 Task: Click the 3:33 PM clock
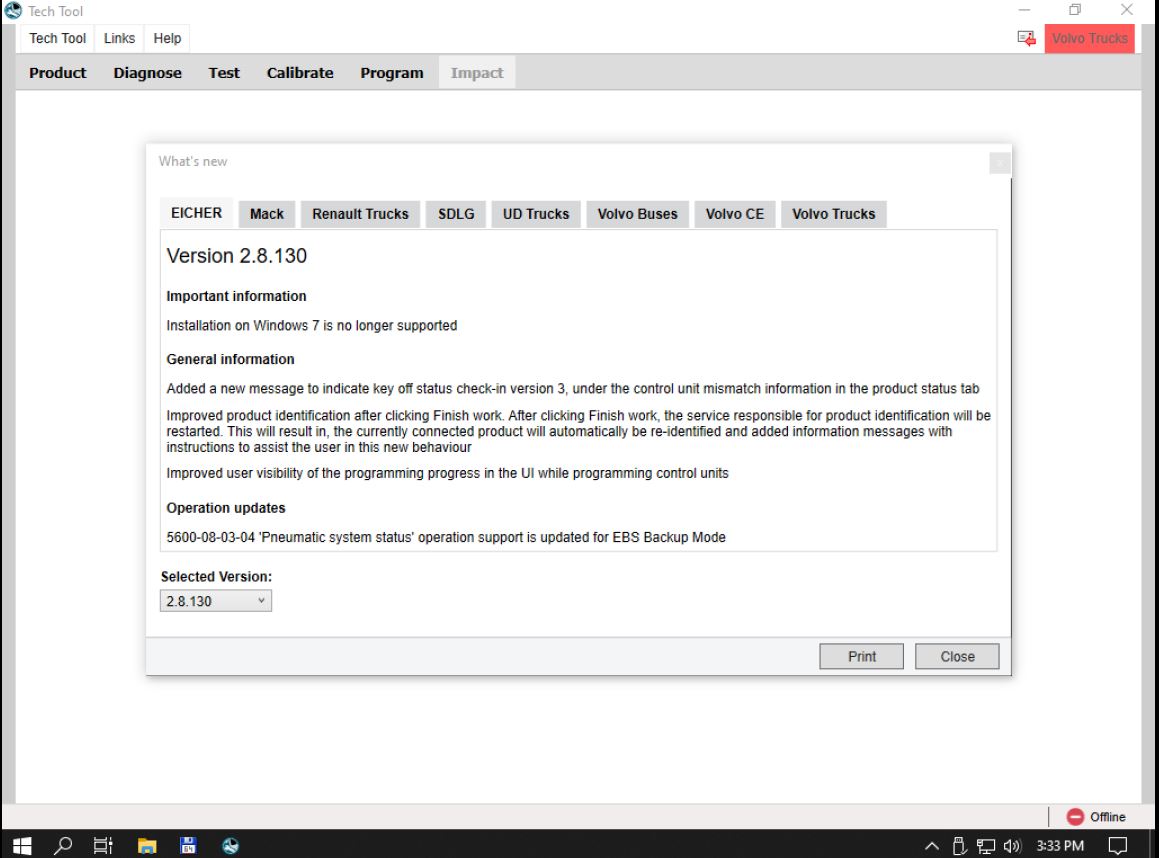pos(1060,846)
